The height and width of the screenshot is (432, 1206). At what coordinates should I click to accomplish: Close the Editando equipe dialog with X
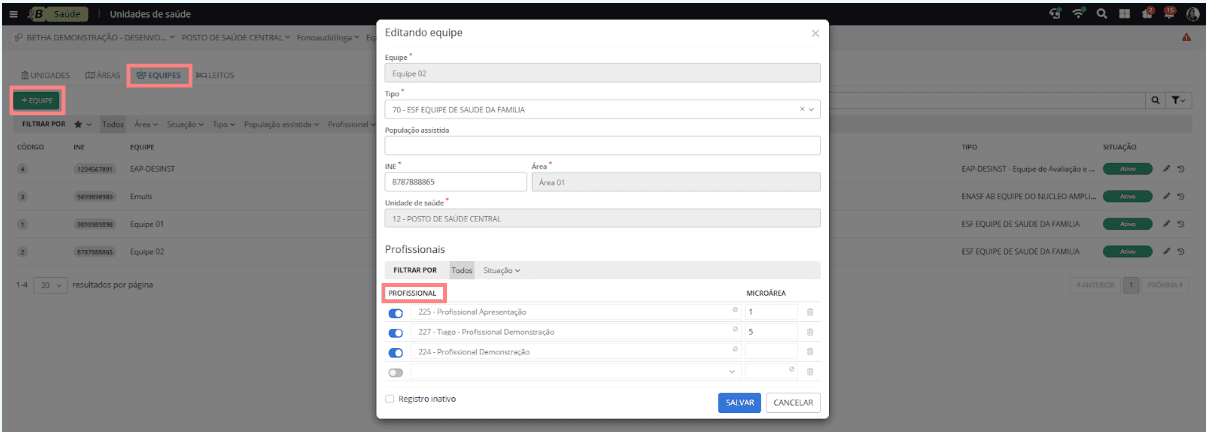click(x=815, y=33)
